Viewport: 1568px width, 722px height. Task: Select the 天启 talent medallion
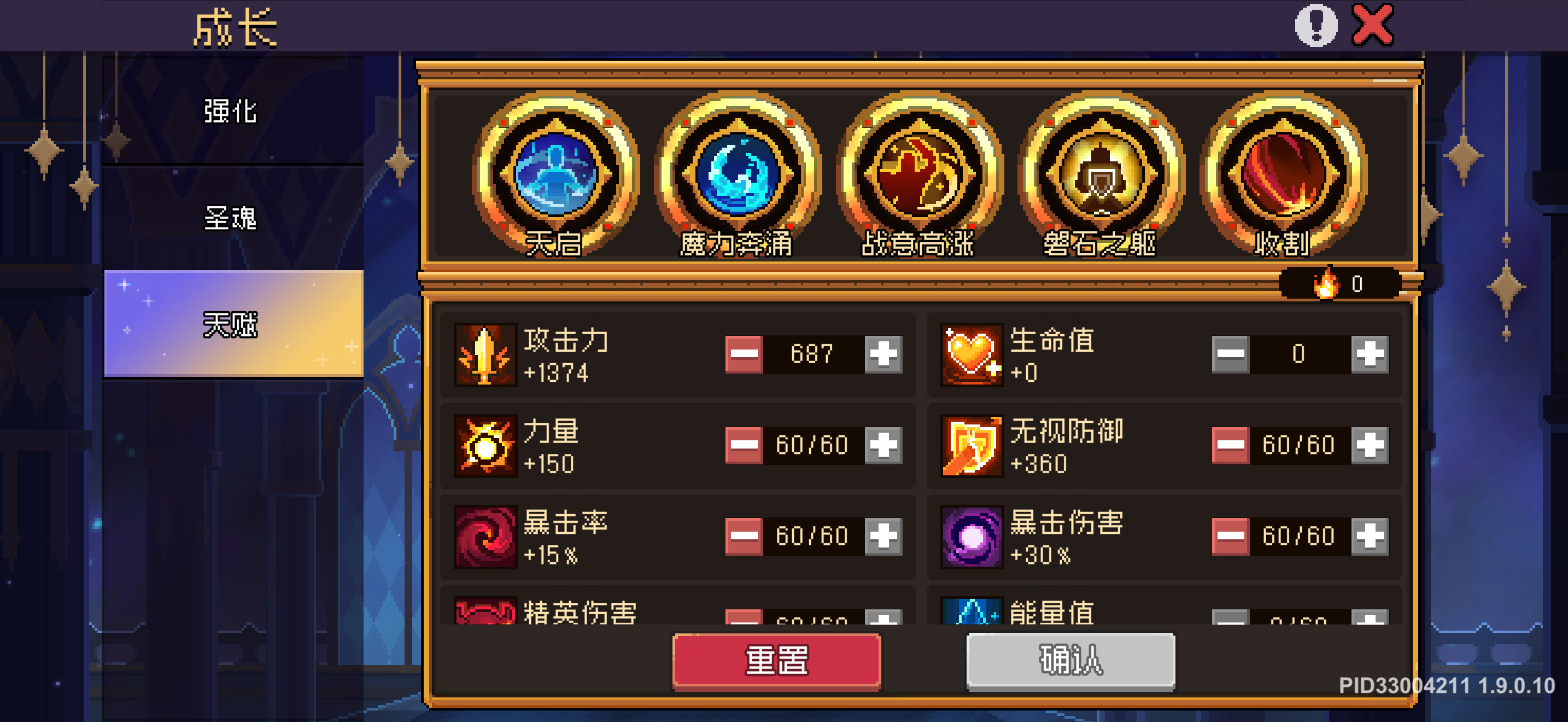(555, 174)
